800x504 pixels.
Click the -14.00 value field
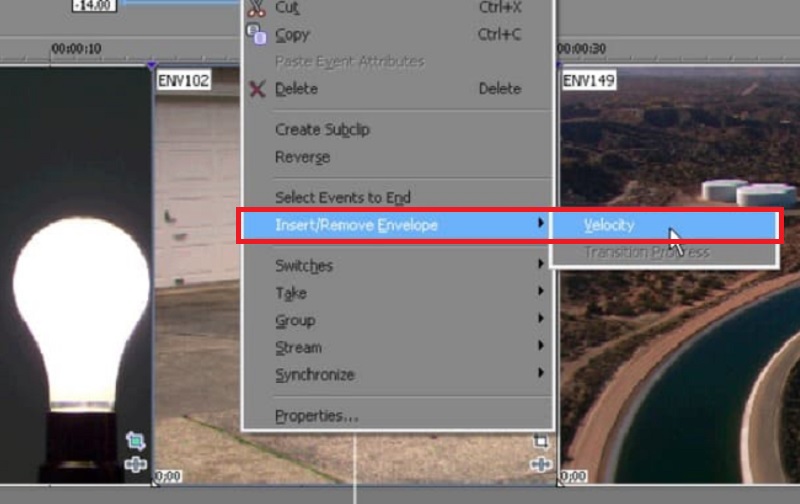(94, 5)
